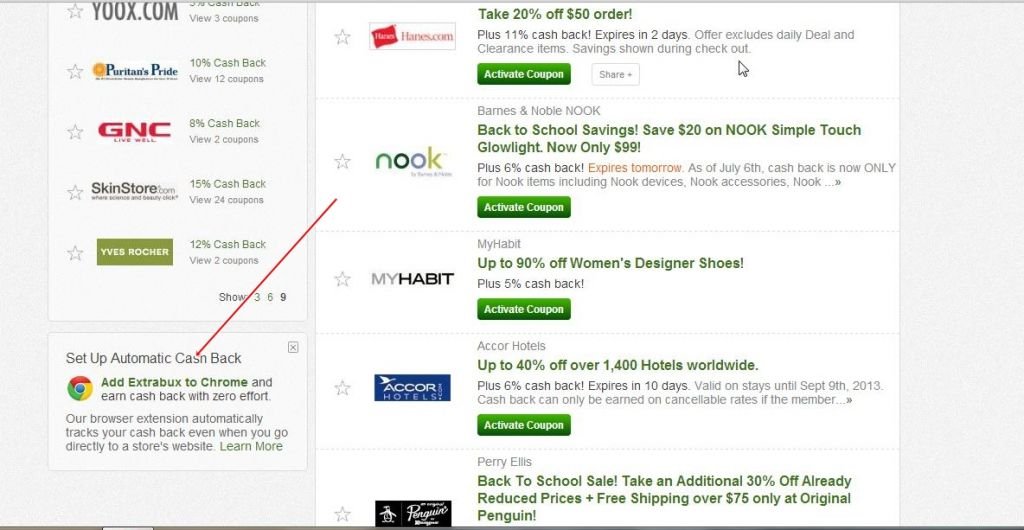Viewport: 1024px width, 530px height.
Task: Show 3 stores in the sidebar list
Action: pos(257,297)
